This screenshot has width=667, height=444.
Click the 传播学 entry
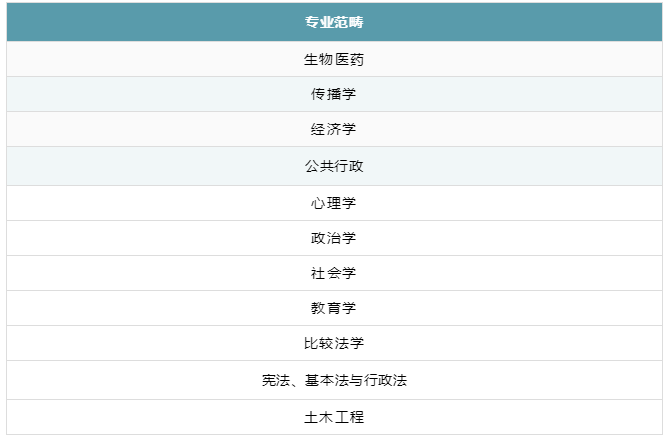click(x=333, y=94)
